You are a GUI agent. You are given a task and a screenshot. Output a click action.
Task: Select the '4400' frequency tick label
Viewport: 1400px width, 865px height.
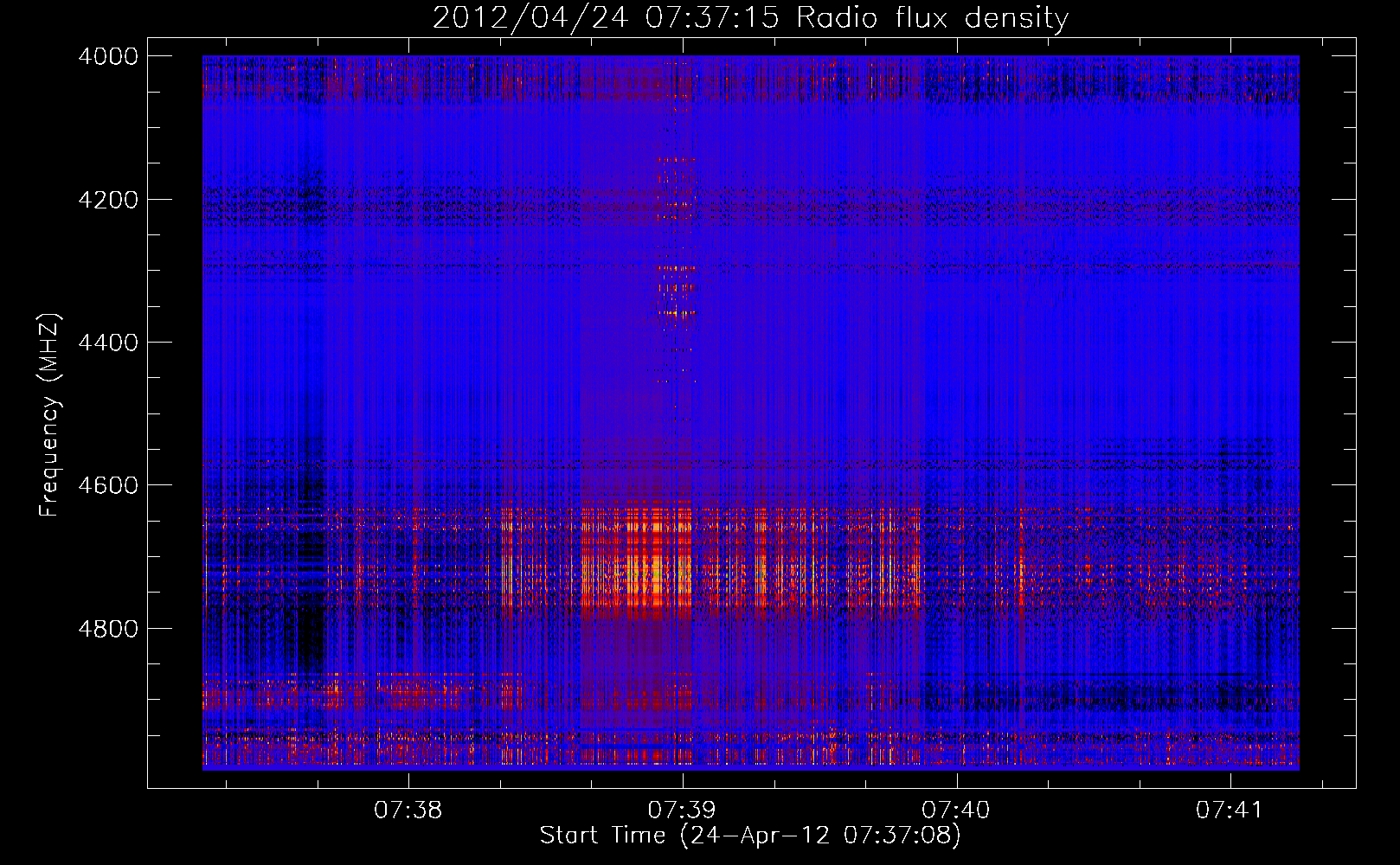108,343
